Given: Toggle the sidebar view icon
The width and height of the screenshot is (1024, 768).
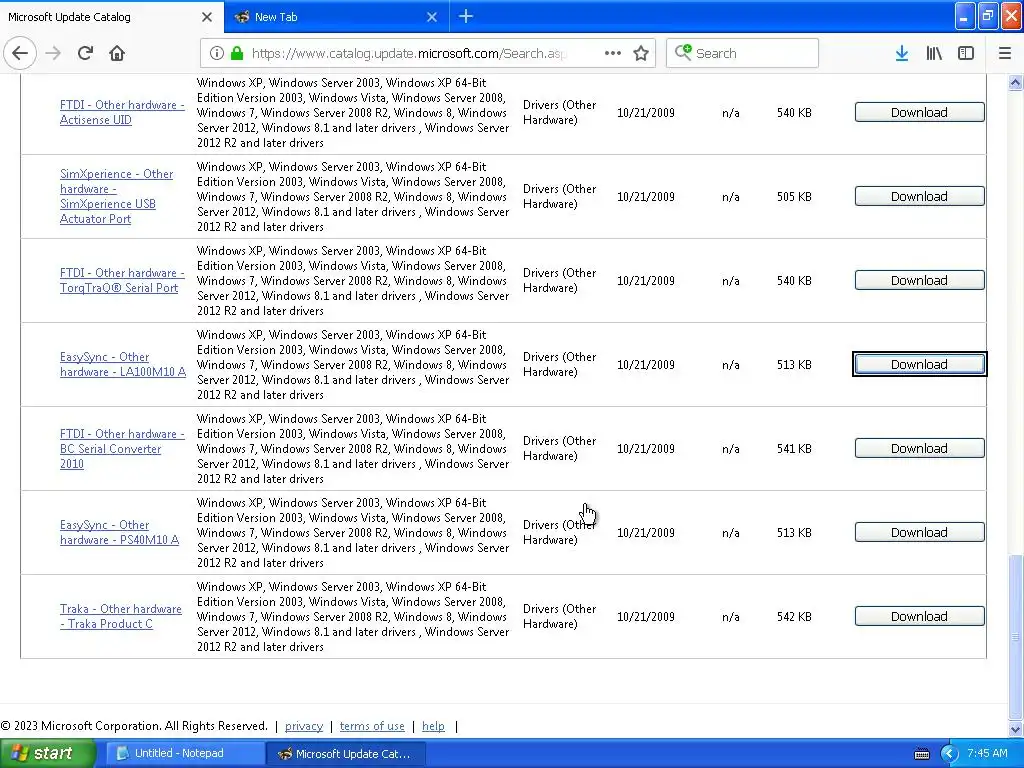Looking at the screenshot, I should (966, 53).
